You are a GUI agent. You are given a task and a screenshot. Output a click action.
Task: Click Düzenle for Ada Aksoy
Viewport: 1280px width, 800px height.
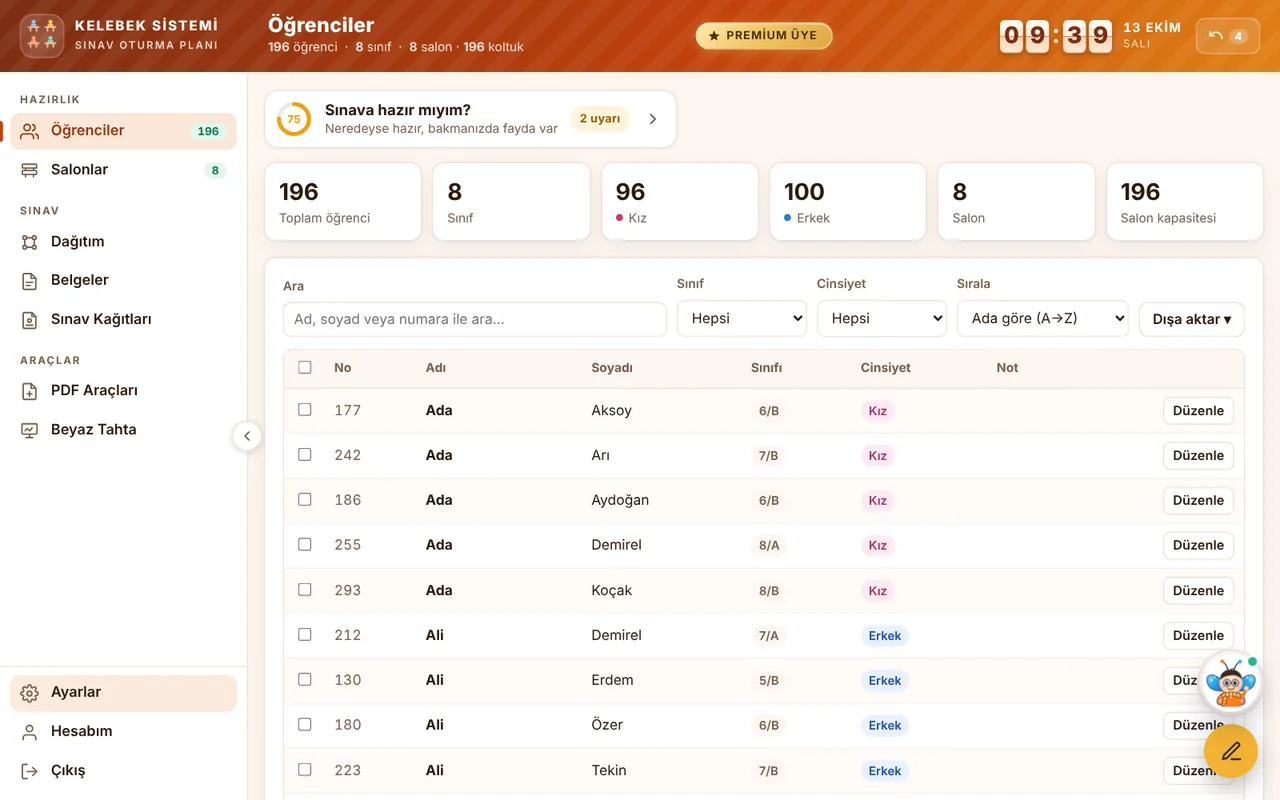click(x=1198, y=411)
